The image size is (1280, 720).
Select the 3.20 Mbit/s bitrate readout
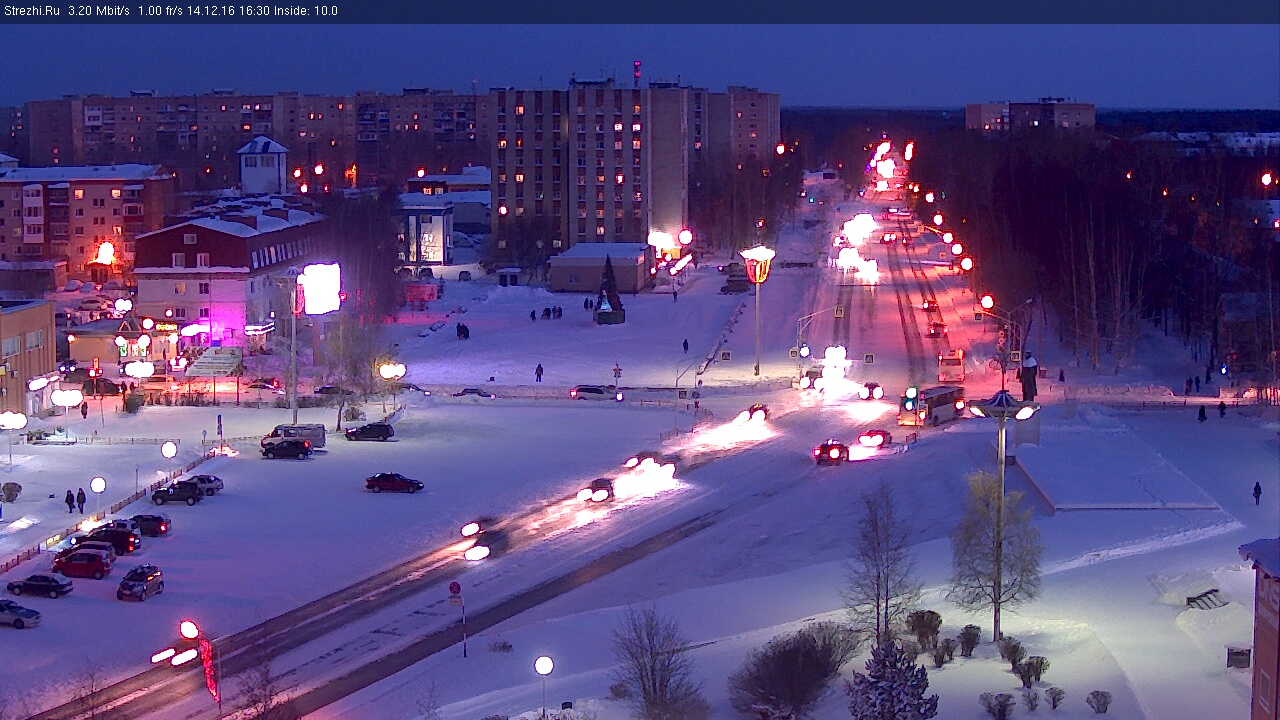(x=99, y=11)
